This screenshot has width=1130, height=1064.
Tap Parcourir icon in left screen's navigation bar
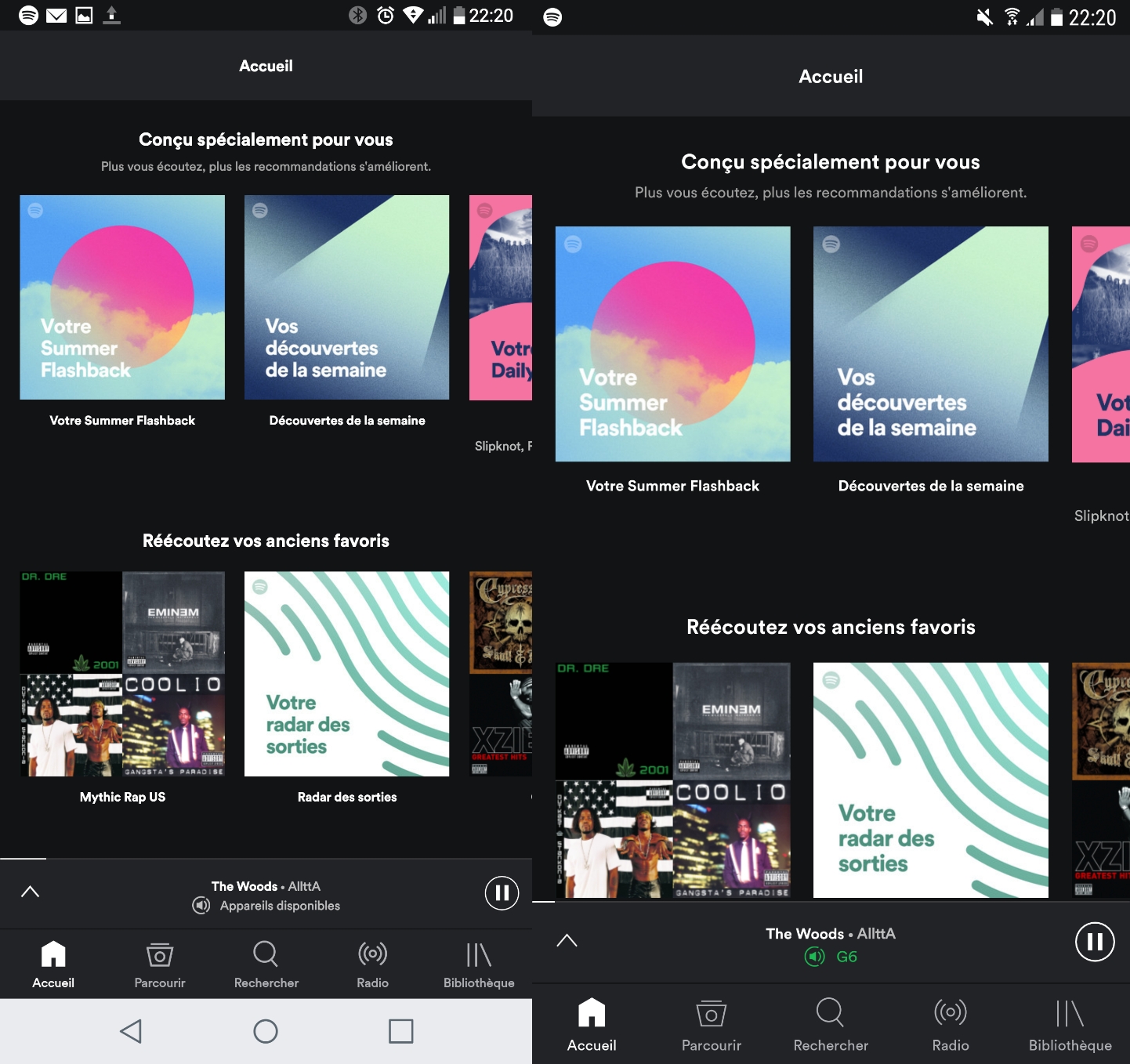point(160,954)
